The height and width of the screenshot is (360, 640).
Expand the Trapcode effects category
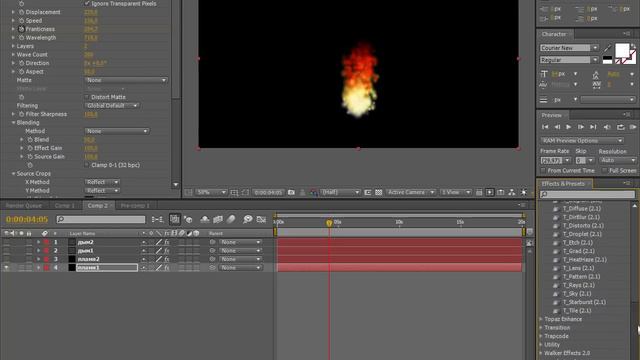[x=541, y=336]
